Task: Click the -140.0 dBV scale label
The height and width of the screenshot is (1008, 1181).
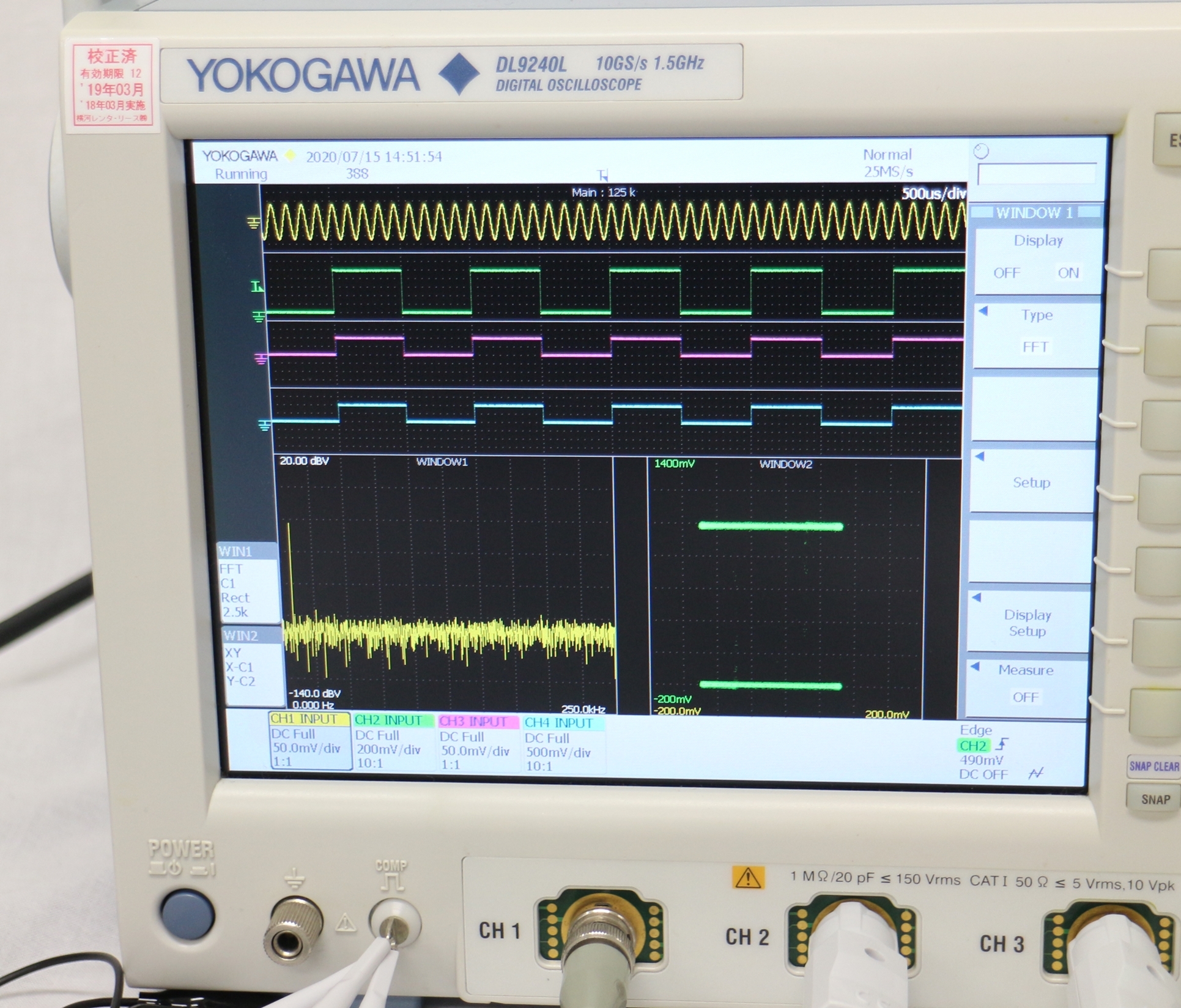Action: (x=314, y=694)
